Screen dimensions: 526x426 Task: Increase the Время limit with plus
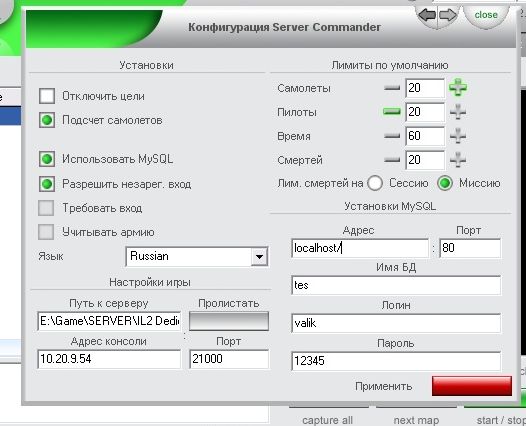tap(458, 136)
